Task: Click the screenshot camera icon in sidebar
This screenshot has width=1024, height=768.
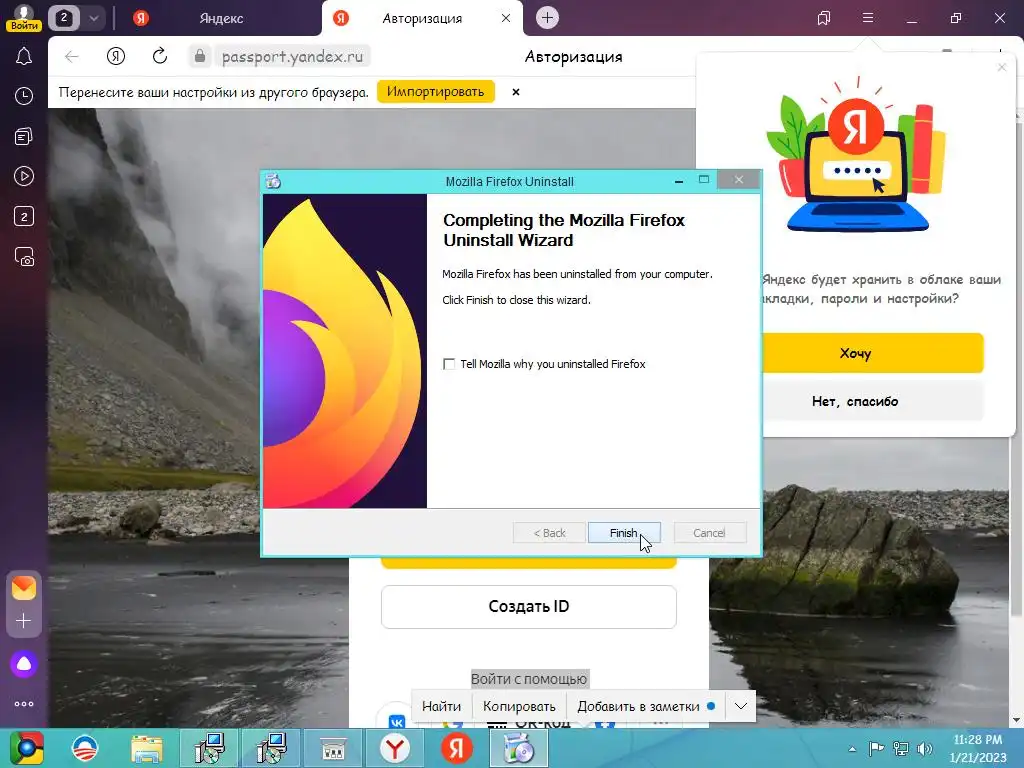Action: coord(24,257)
